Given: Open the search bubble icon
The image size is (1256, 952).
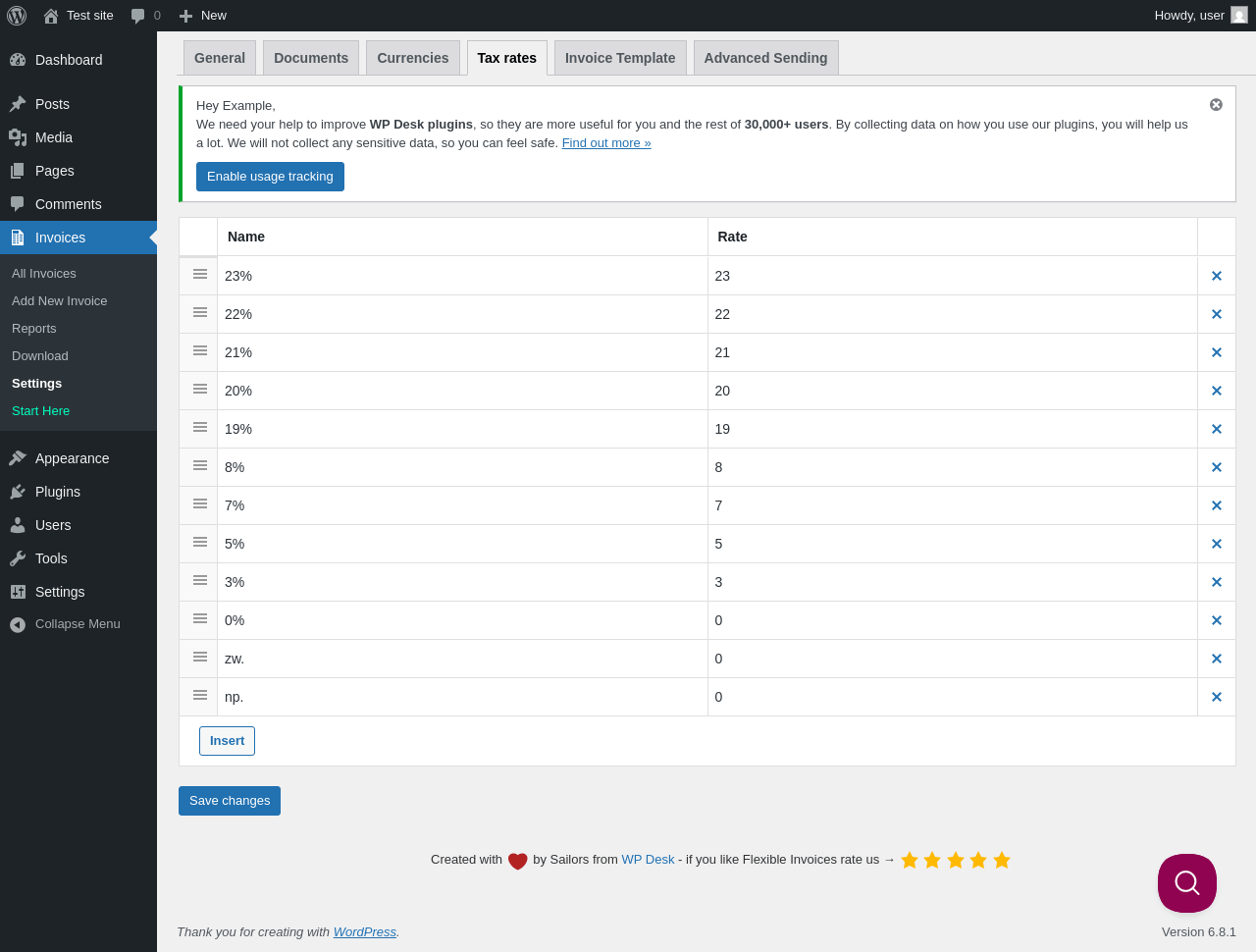Looking at the screenshot, I should (1187, 883).
